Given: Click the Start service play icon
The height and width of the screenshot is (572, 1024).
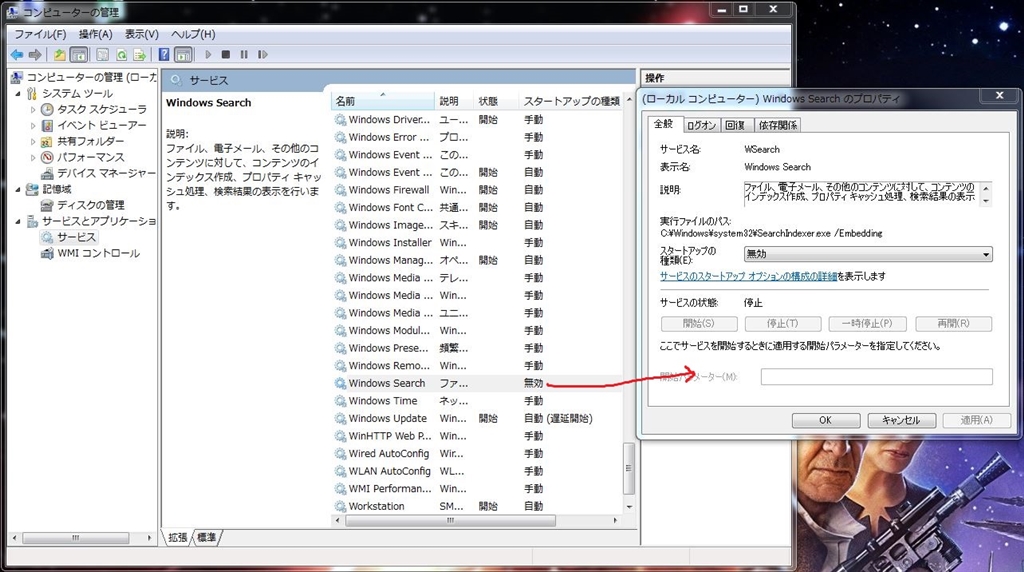Looking at the screenshot, I should [208, 55].
